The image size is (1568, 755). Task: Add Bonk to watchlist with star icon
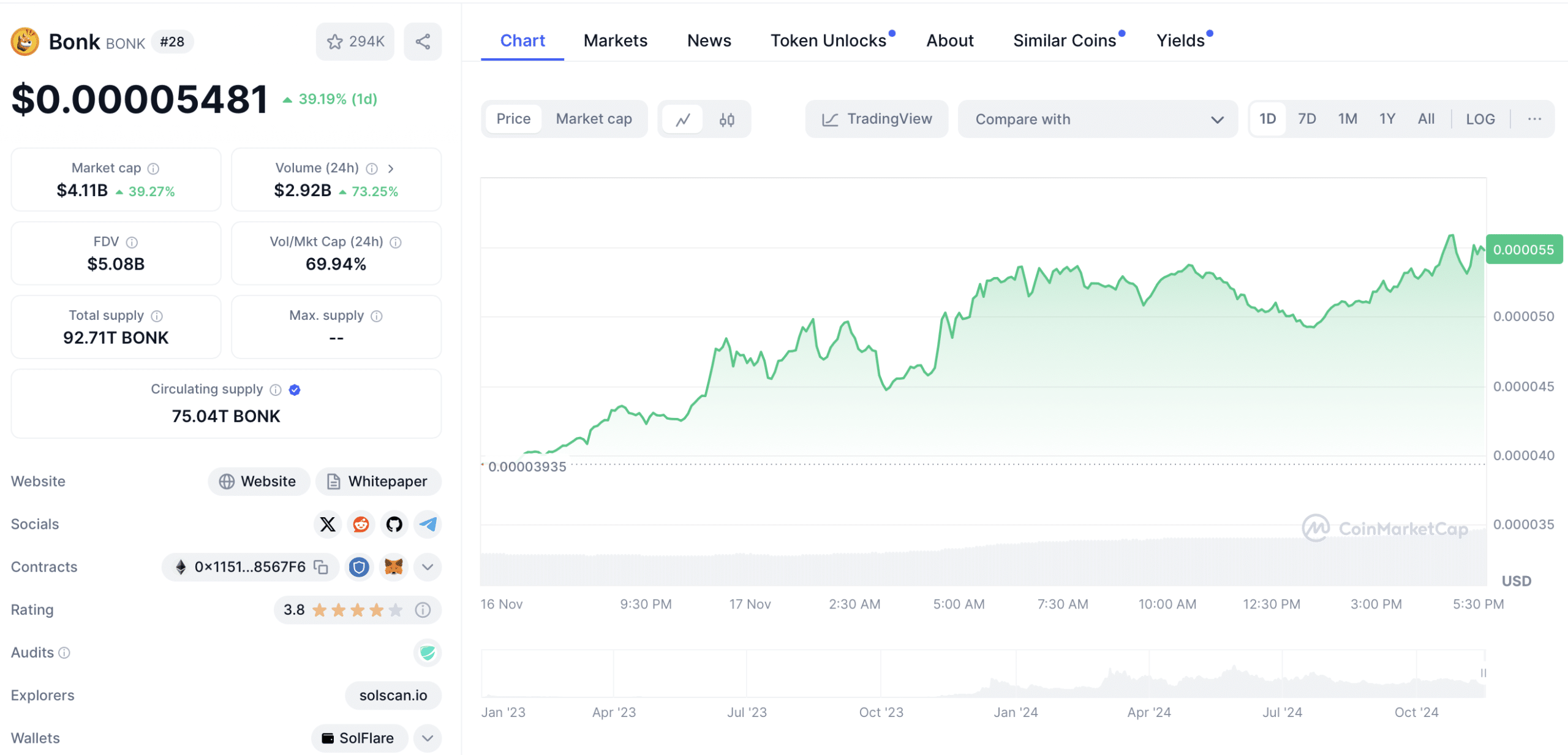355,42
